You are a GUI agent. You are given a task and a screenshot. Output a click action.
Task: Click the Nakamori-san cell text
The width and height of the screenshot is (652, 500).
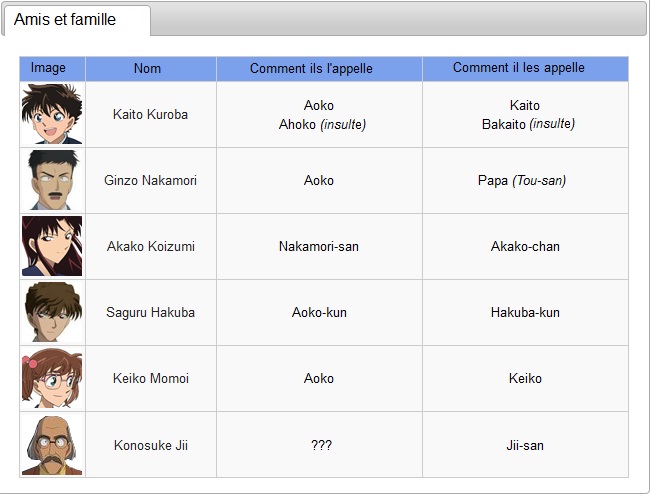click(x=319, y=246)
